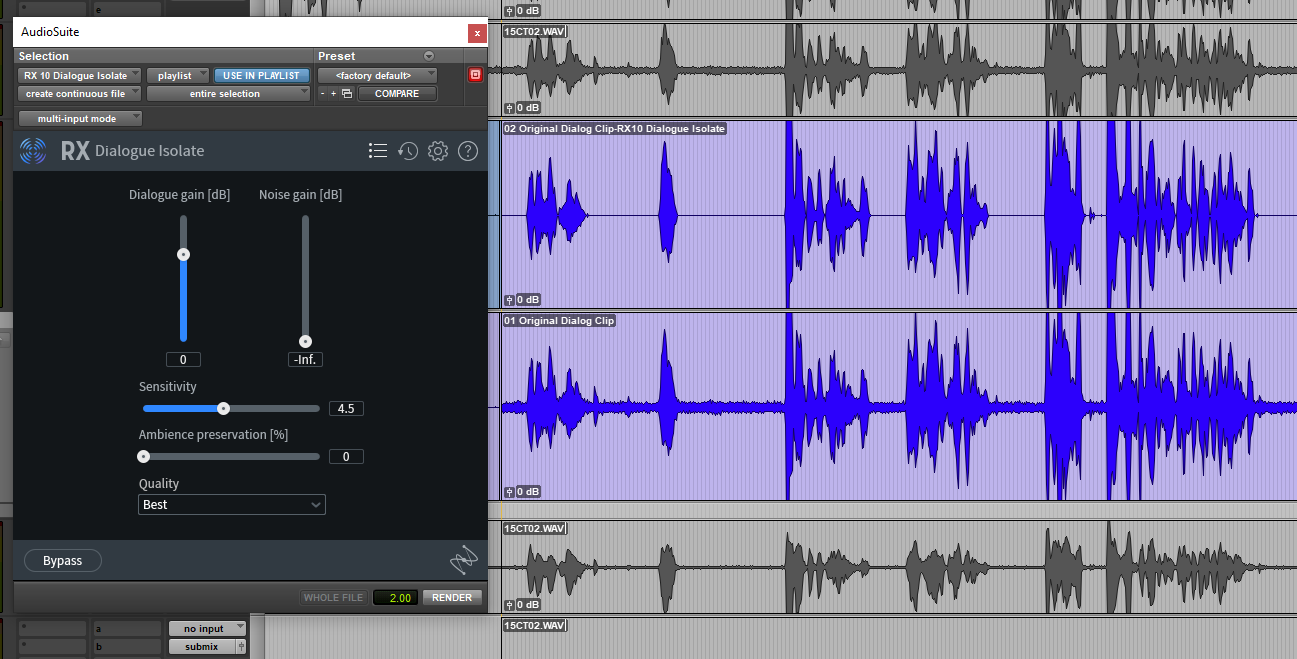
Task: Click the Sensitivity 4.5 value field
Action: click(346, 409)
